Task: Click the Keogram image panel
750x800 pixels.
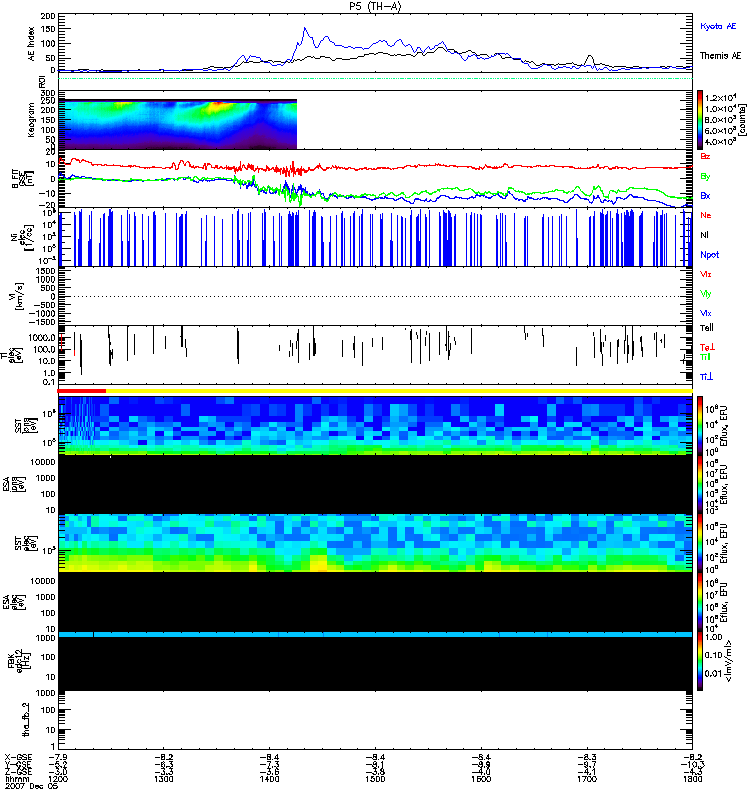Action: pos(178,124)
